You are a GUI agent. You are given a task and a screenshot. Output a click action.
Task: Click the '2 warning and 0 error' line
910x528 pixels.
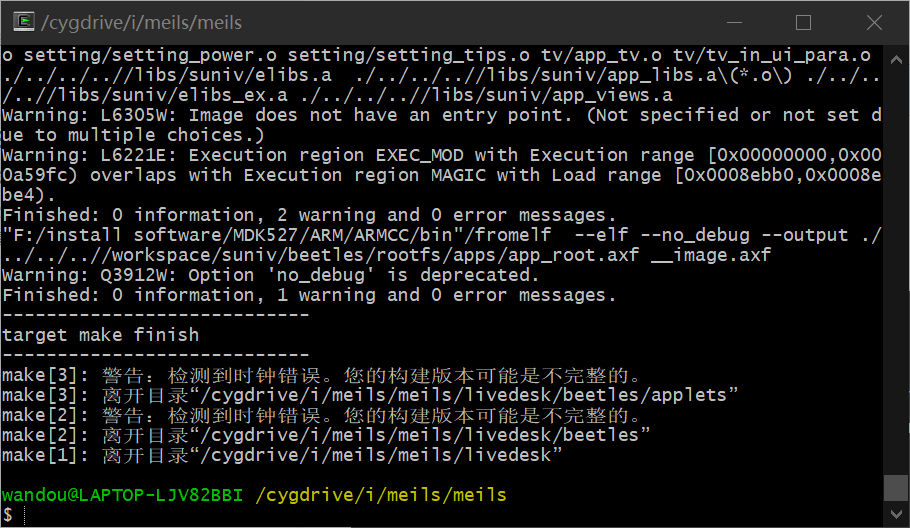click(x=309, y=215)
